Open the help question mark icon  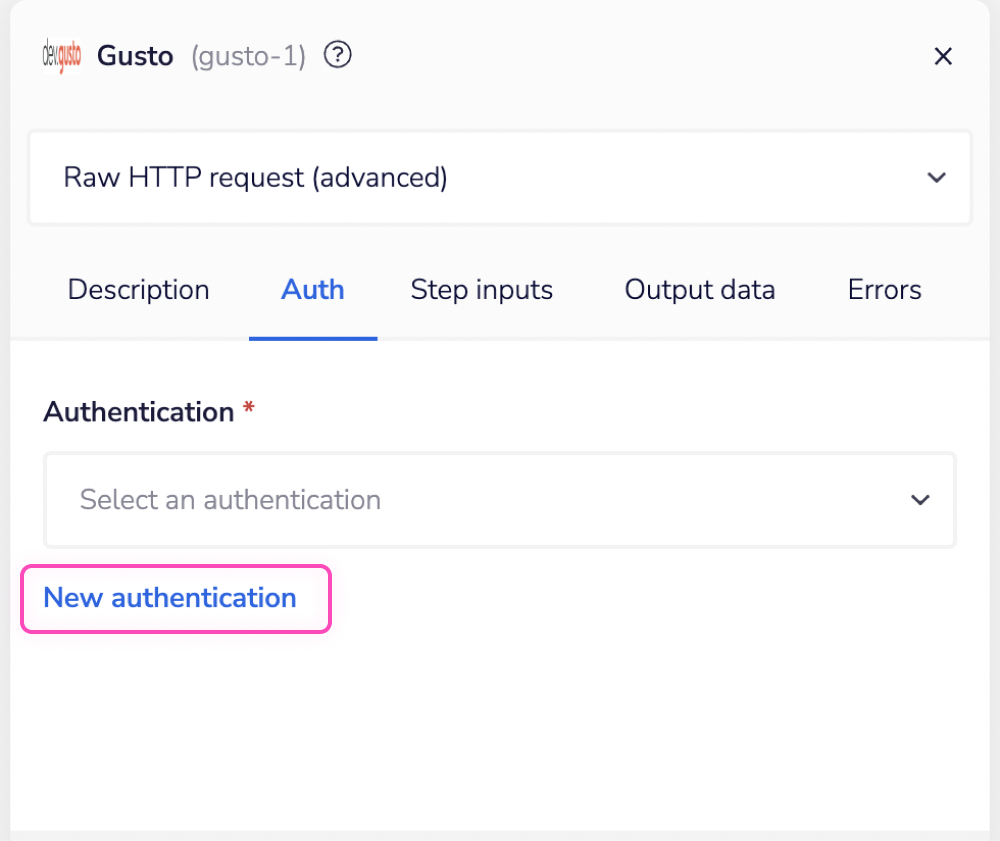click(x=337, y=55)
